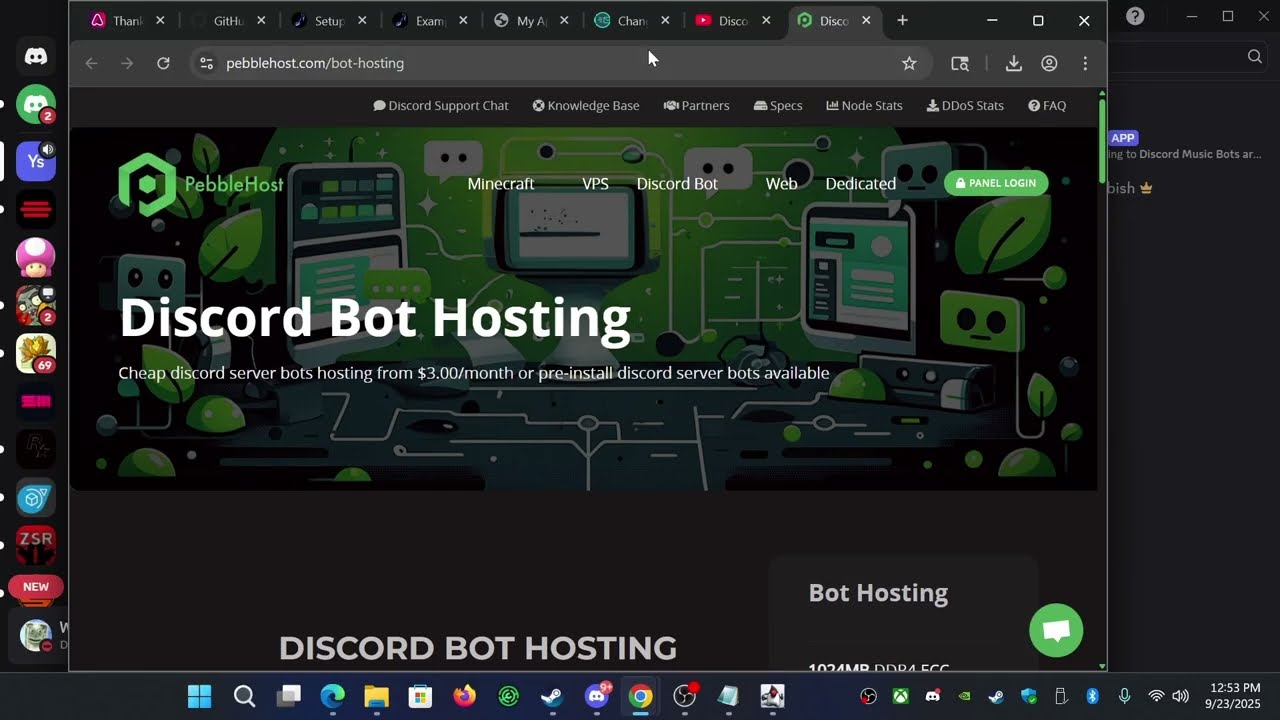This screenshot has height=720, width=1280.
Task: Switch to the Setup tab
Action: click(x=329, y=20)
